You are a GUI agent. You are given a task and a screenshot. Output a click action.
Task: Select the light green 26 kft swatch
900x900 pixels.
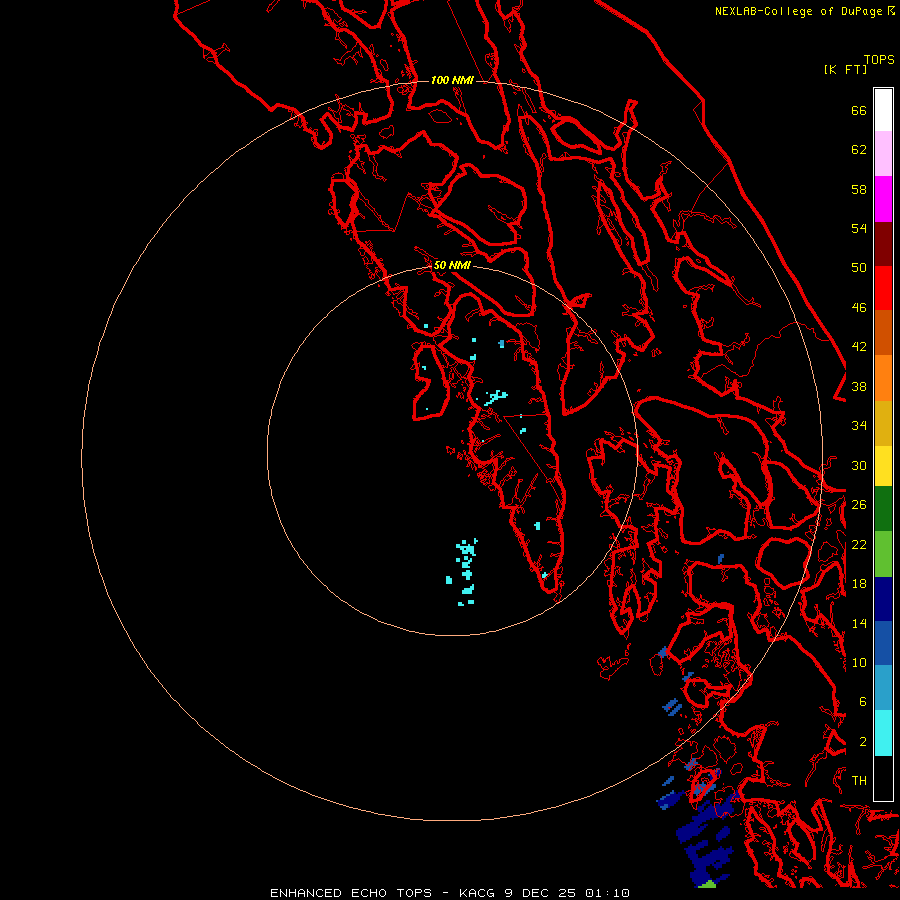click(883, 554)
